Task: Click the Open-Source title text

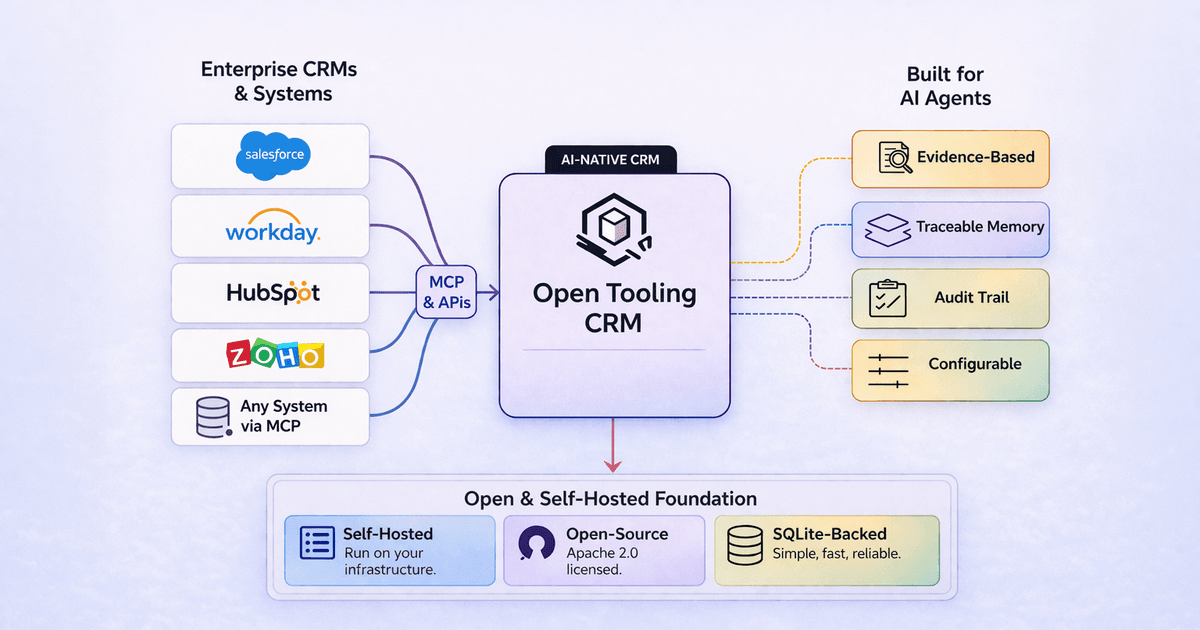Action: point(617,534)
